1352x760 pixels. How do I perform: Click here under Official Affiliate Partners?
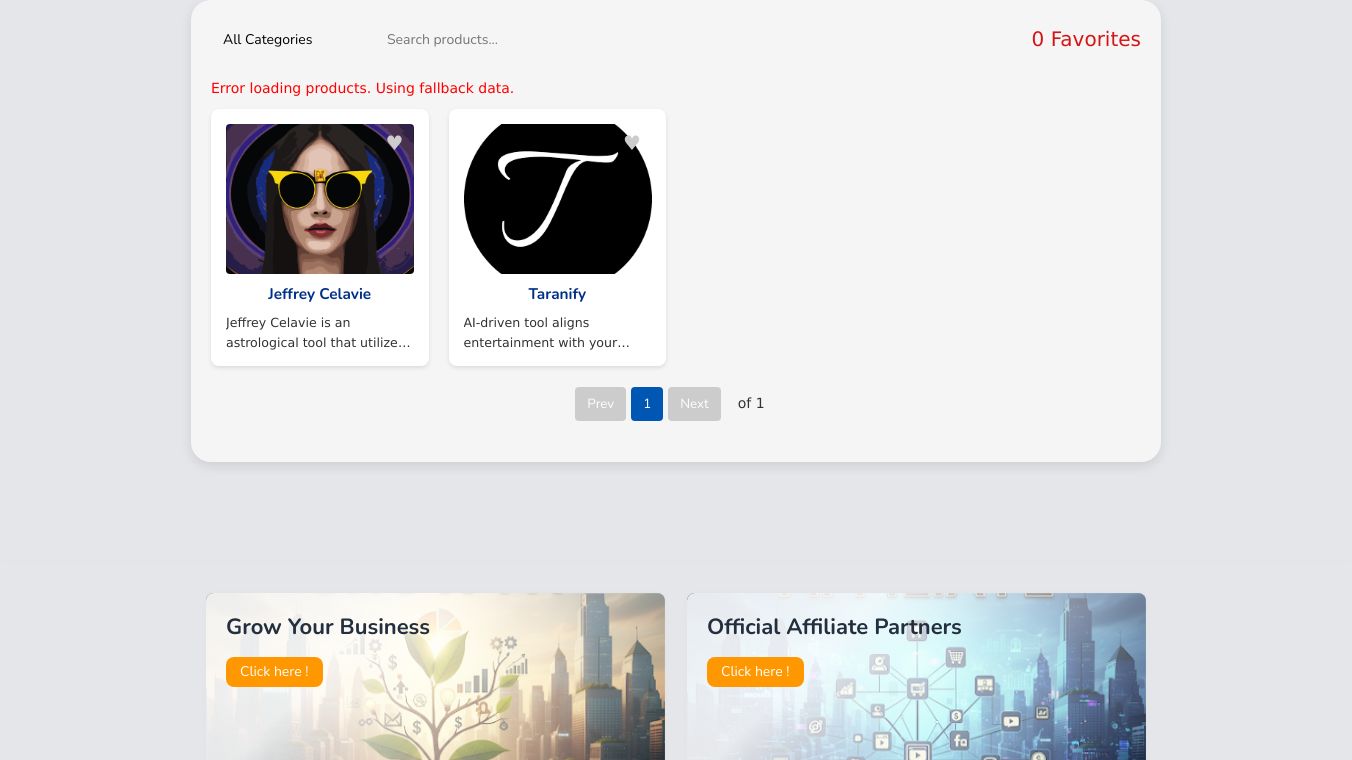[755, 672]
